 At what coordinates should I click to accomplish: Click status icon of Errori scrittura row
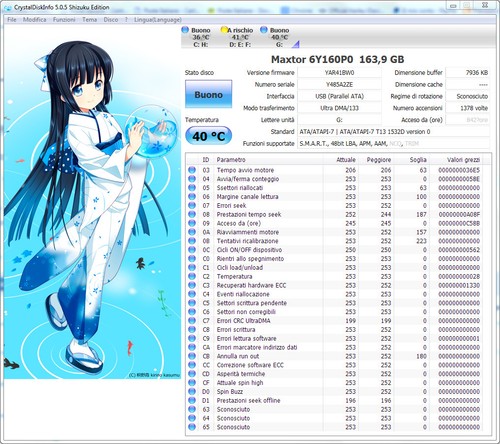(x=192, y=329)
